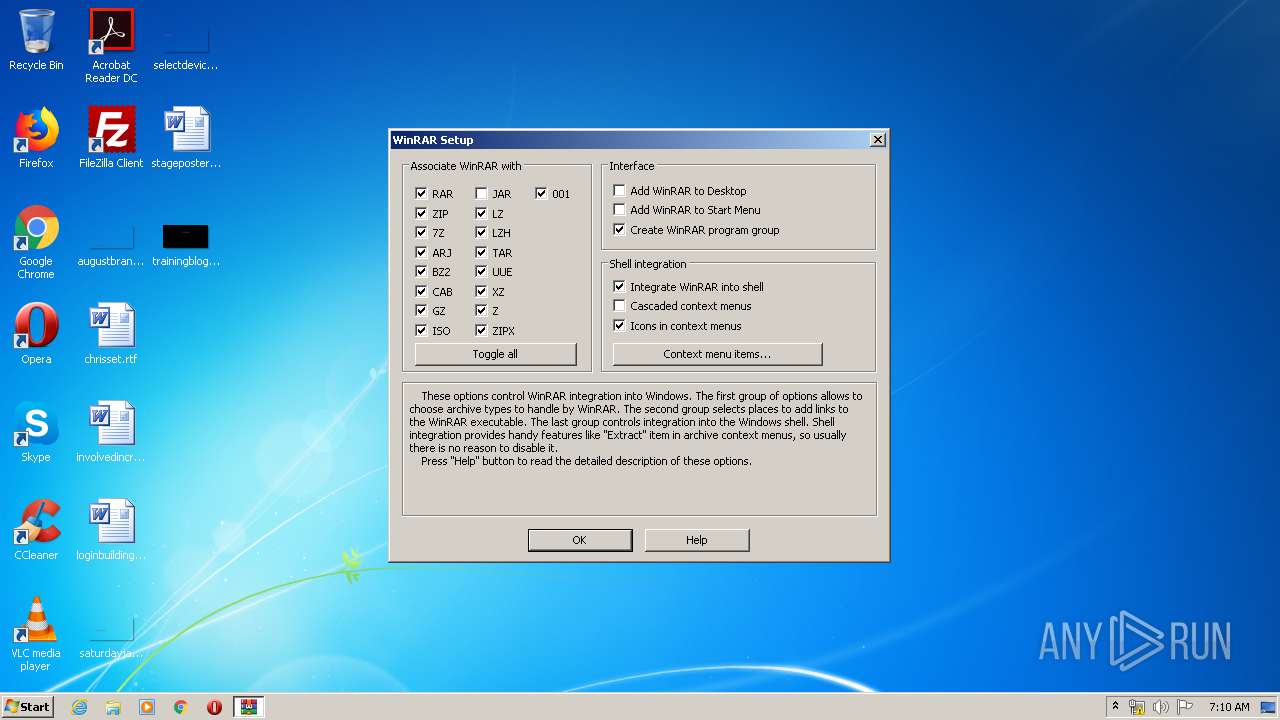Select the stageposter document icon

click(186, 138)
